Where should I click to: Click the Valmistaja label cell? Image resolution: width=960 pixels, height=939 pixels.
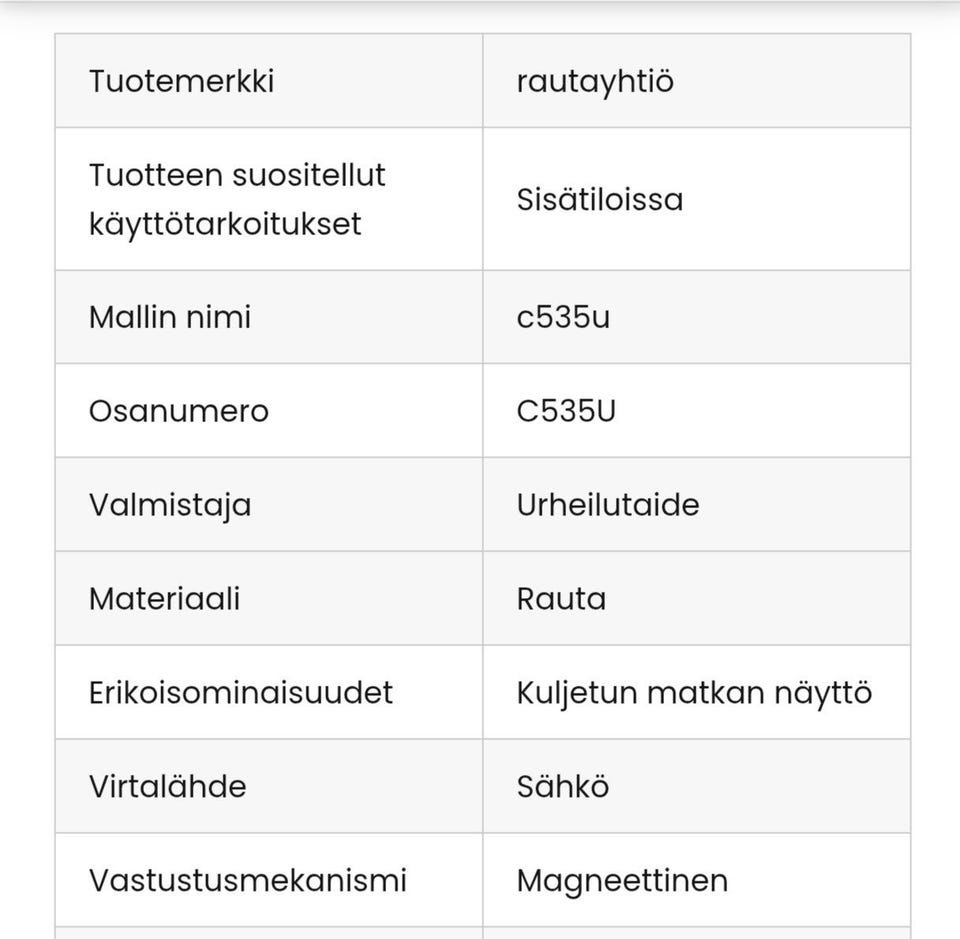170,505
